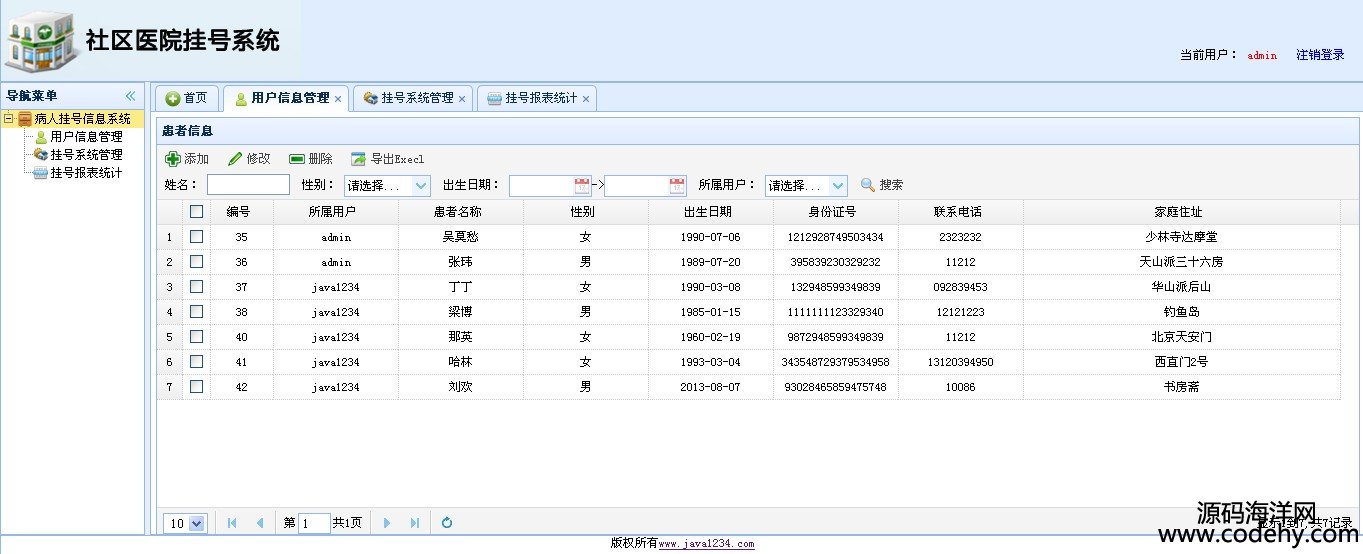The width and height of the screenshot is (1363, 554).
Task: Click the 注销登录 logout link
Action: (1320, 55)
